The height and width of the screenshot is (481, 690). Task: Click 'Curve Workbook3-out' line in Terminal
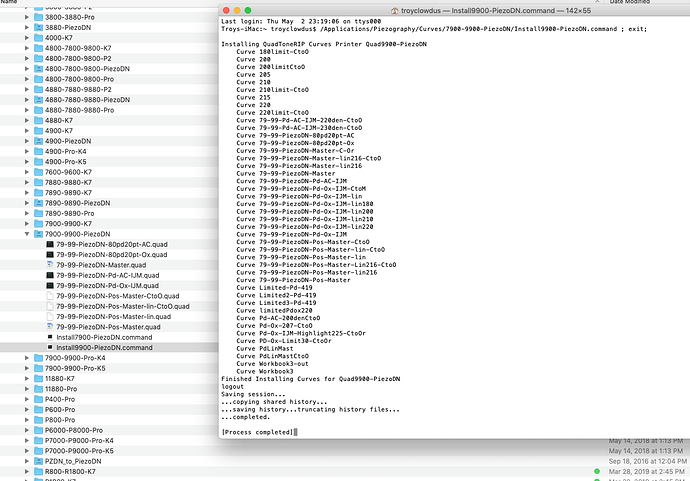272,364
